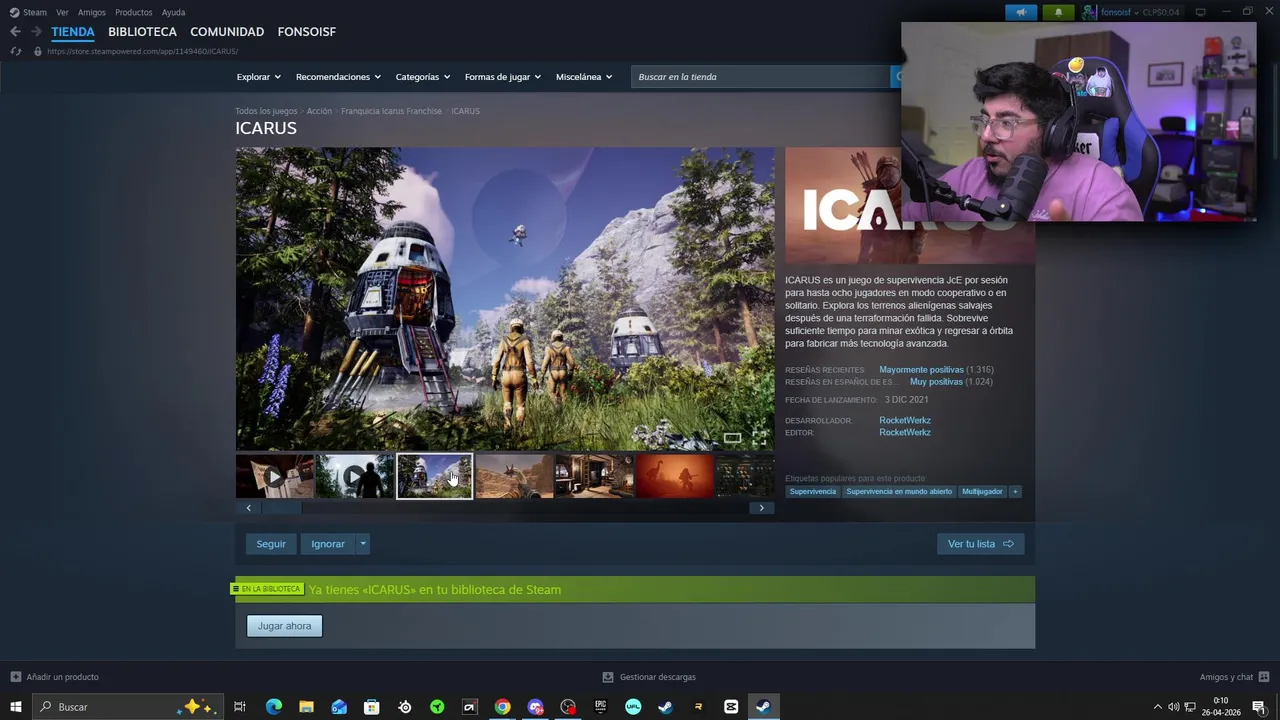The image size is (1280, 720).
Task: Launch Microsoft Edge from taskbar
Action: 273,707
